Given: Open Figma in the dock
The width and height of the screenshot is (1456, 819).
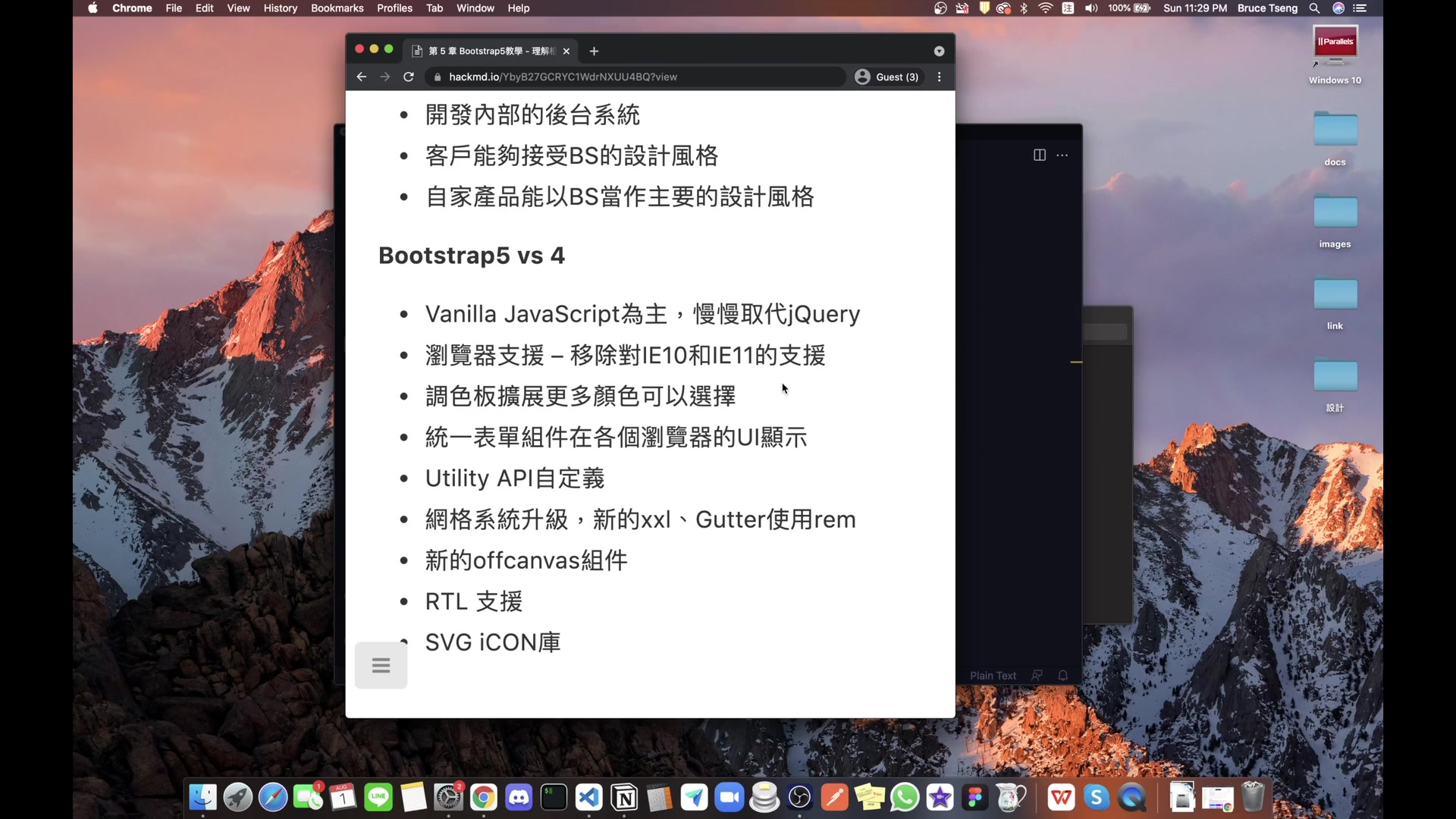Looking at the screenshot, I should coord(975,798).
